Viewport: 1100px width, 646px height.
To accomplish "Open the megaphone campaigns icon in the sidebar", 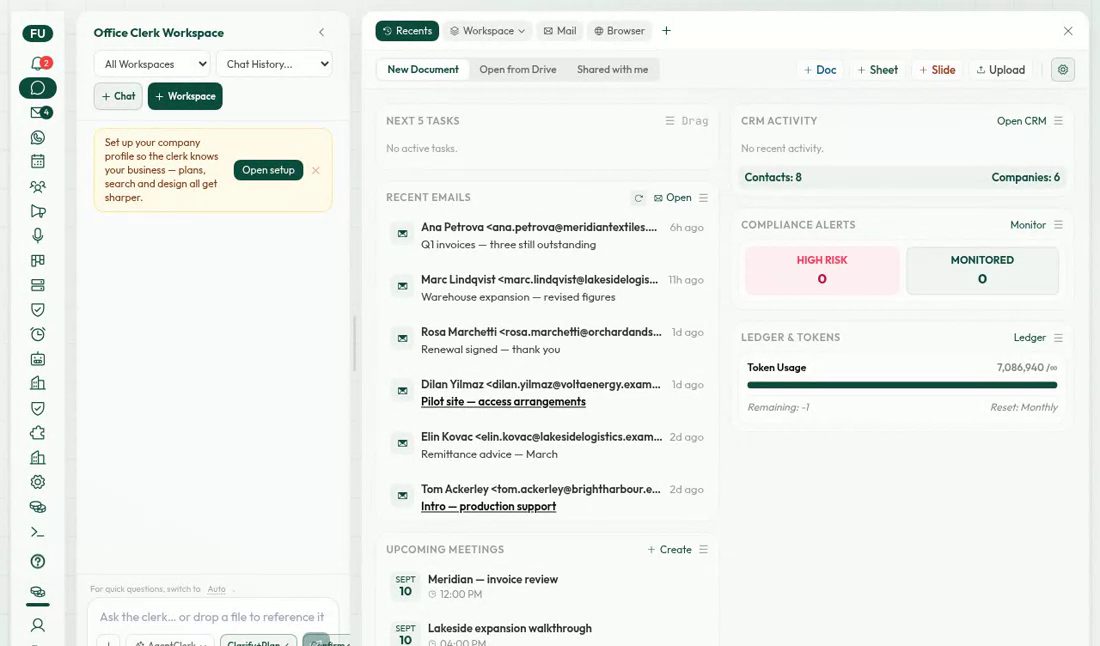I will (x=38, y=211).
